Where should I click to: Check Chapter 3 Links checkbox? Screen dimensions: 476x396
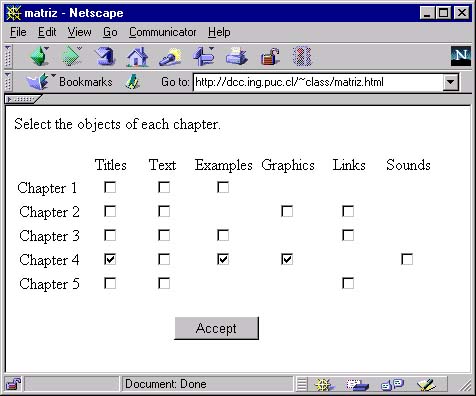click(x=348, y=235)
